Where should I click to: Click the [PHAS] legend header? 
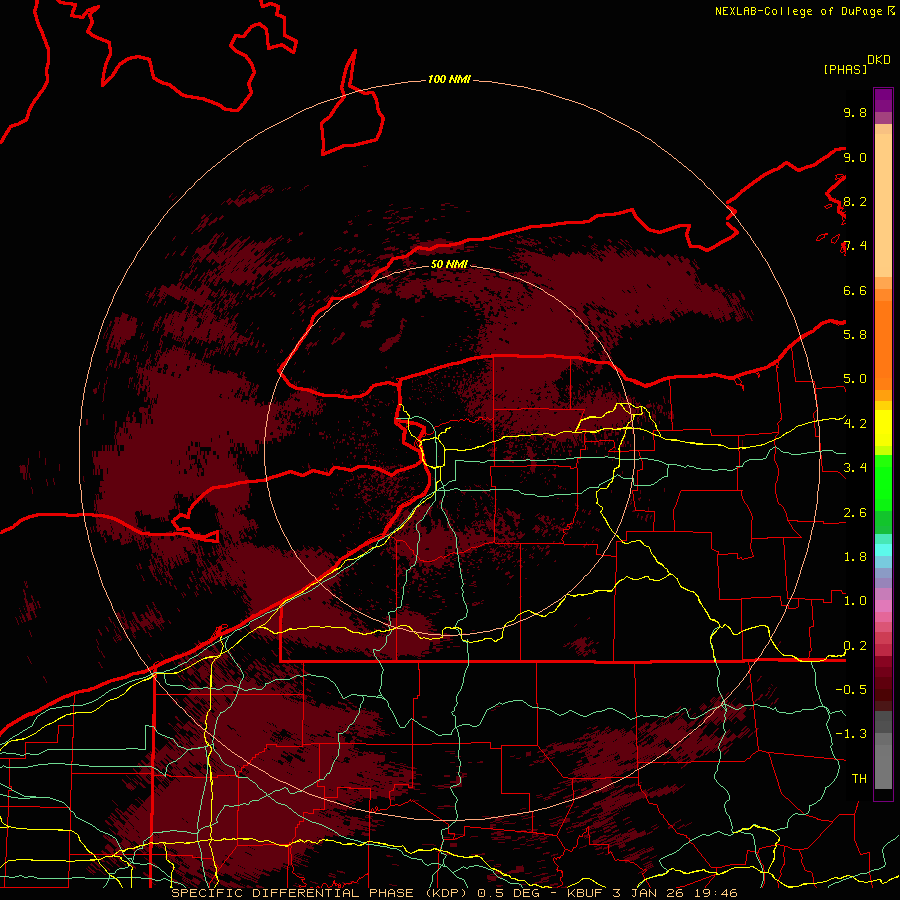pyautogui.click(x=845, y=69)
